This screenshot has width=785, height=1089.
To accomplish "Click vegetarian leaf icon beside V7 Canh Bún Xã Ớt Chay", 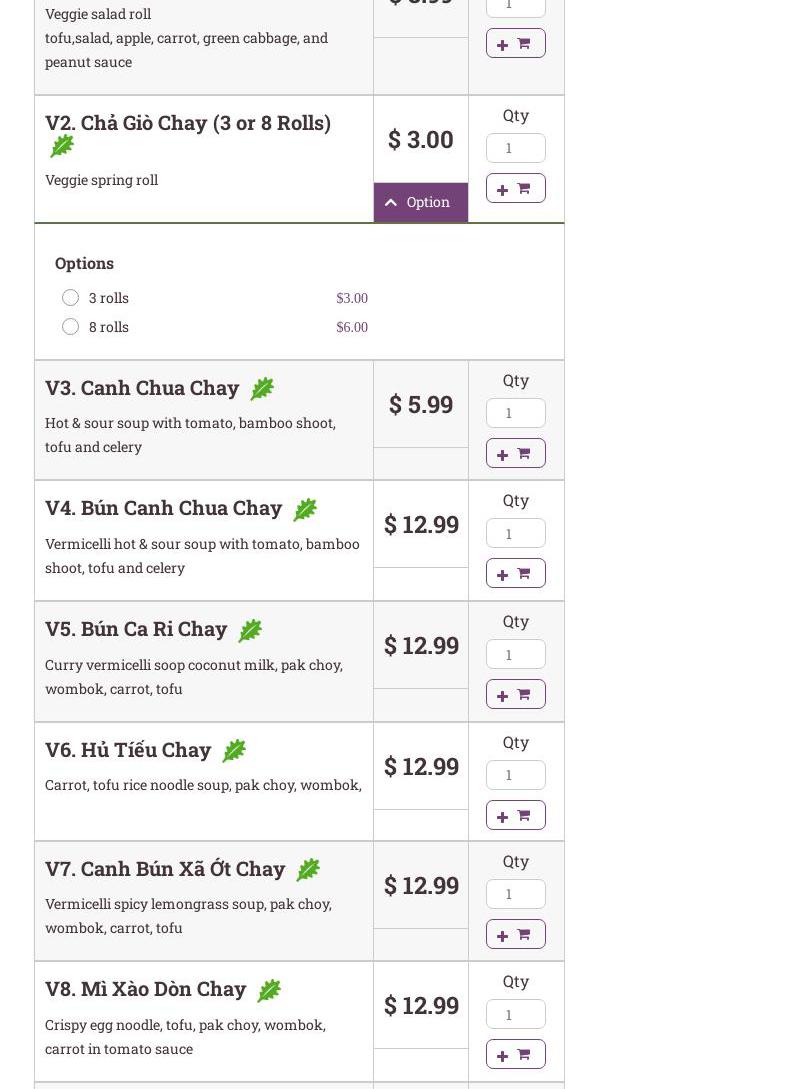I will [x=308, y=870].
